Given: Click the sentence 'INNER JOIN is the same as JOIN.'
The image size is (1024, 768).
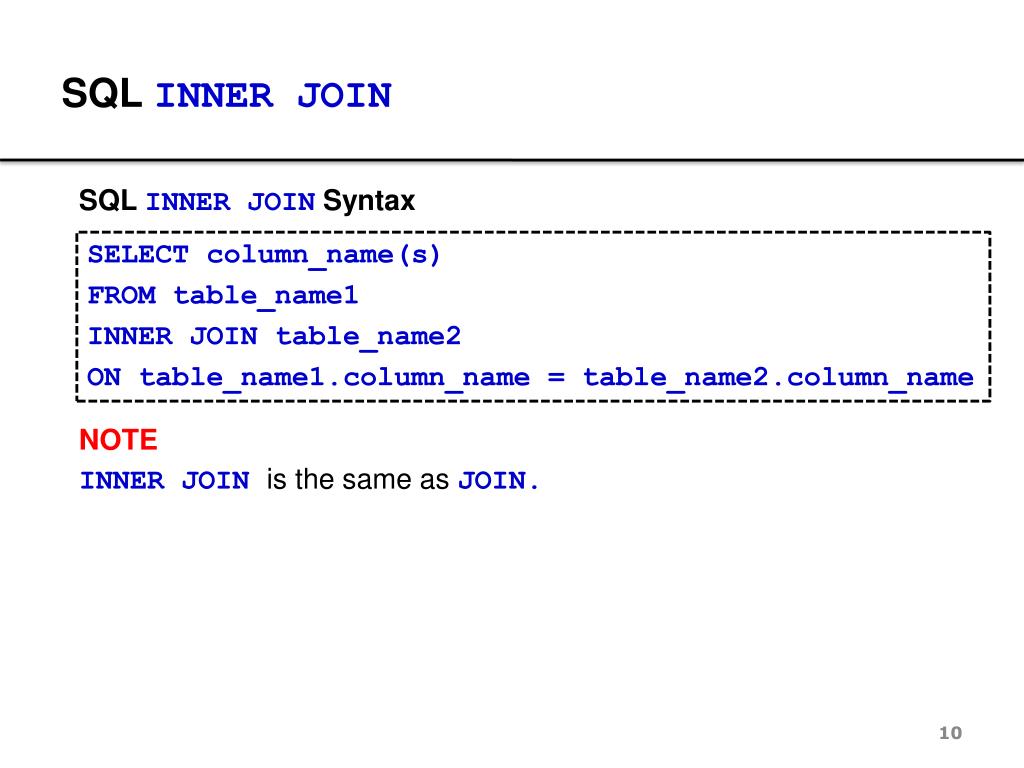Looking at the screenshot, I should [309, 480].
